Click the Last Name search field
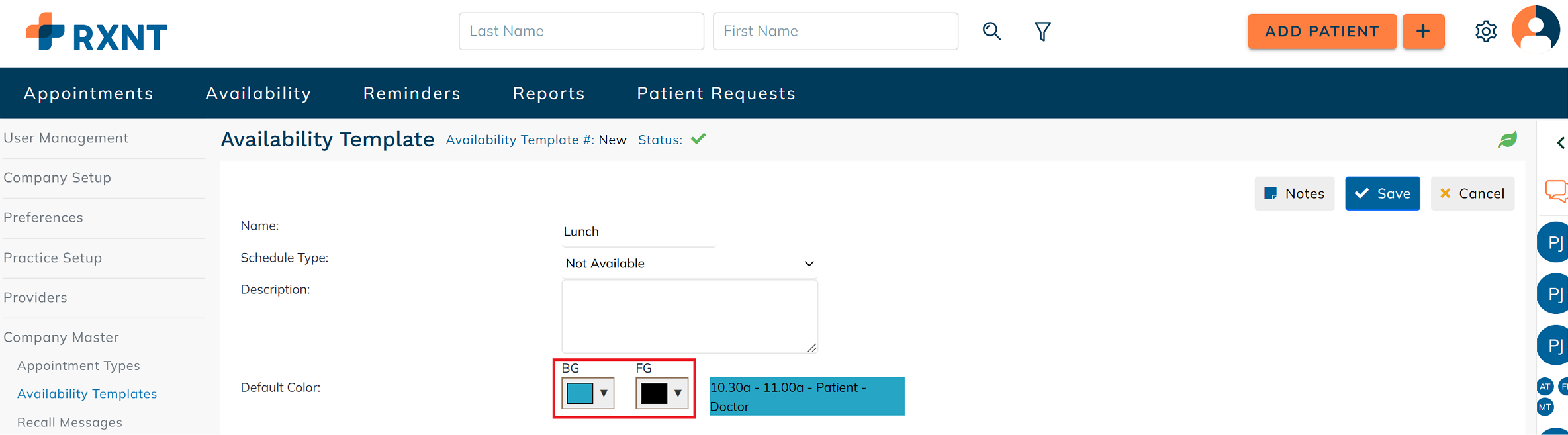The image size is (1568, 435). (581, 31)
